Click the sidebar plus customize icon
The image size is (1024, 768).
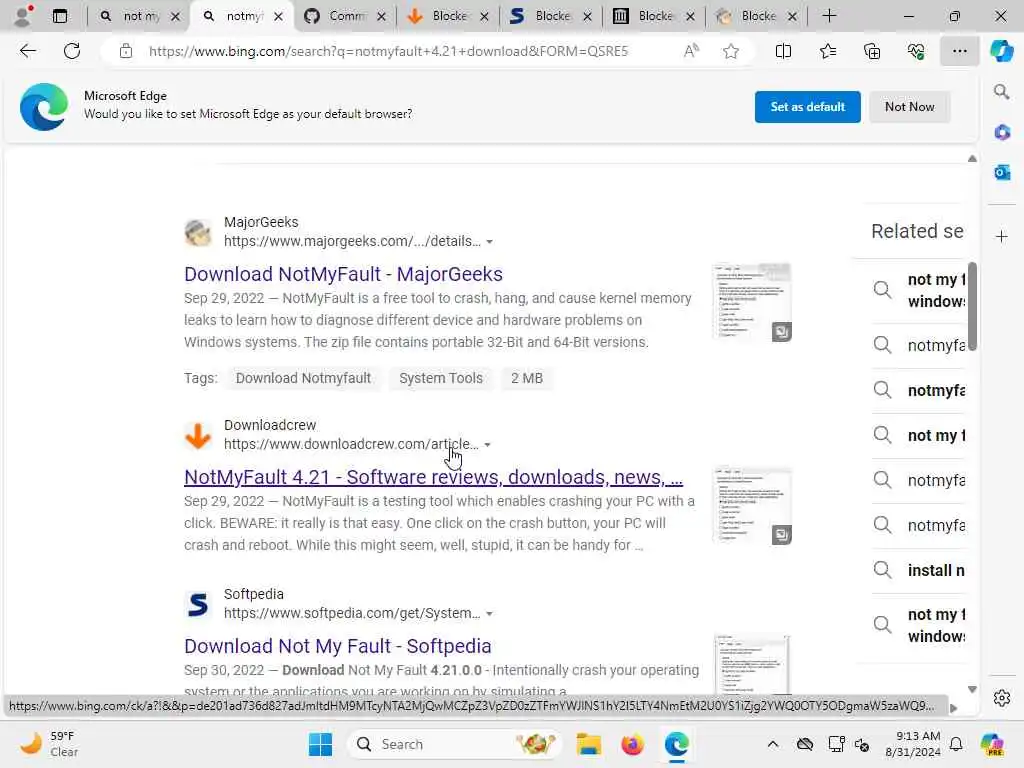(x=1002, y=236)
